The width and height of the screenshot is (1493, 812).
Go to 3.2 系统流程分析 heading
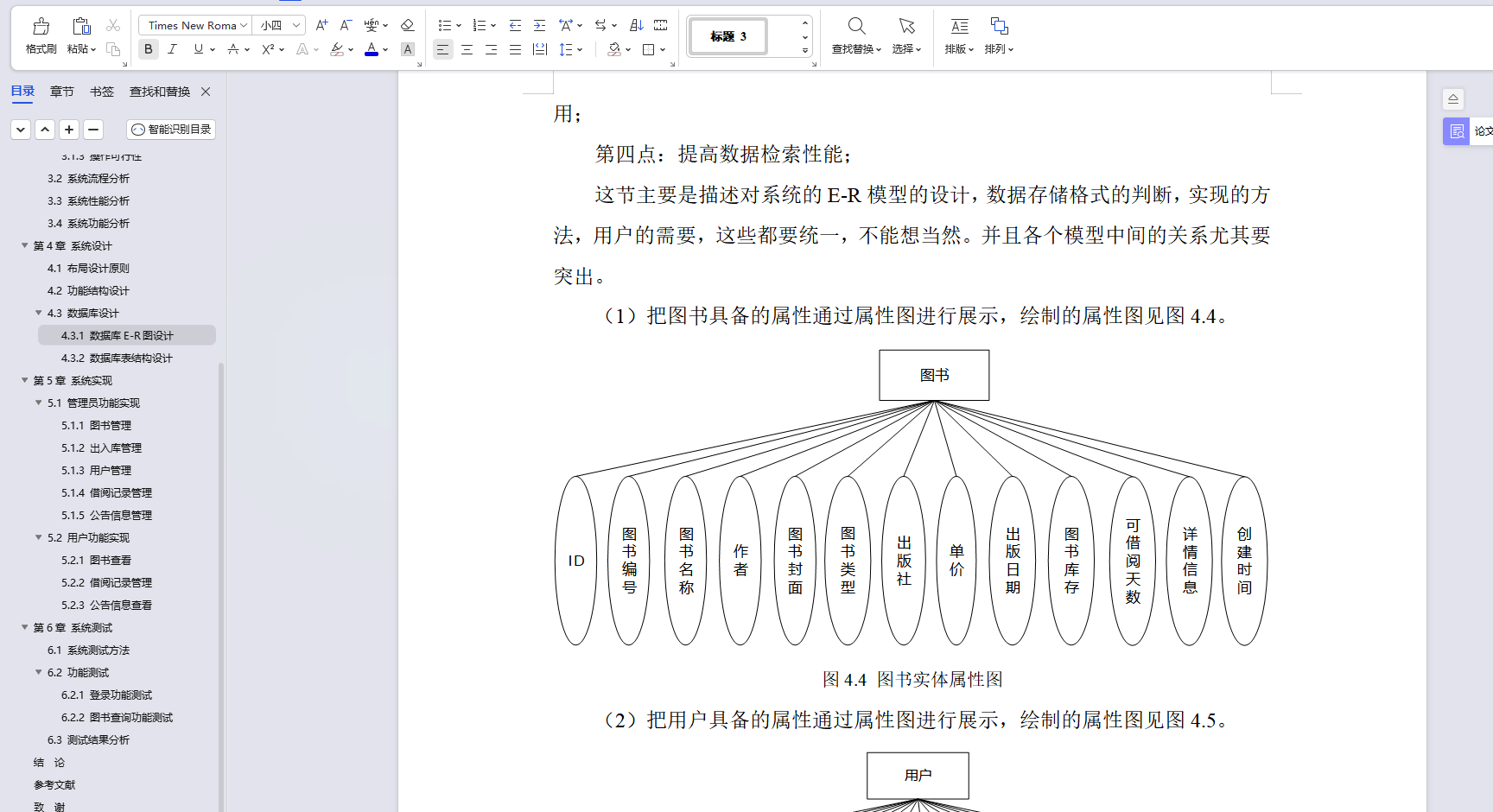[88, 178]
